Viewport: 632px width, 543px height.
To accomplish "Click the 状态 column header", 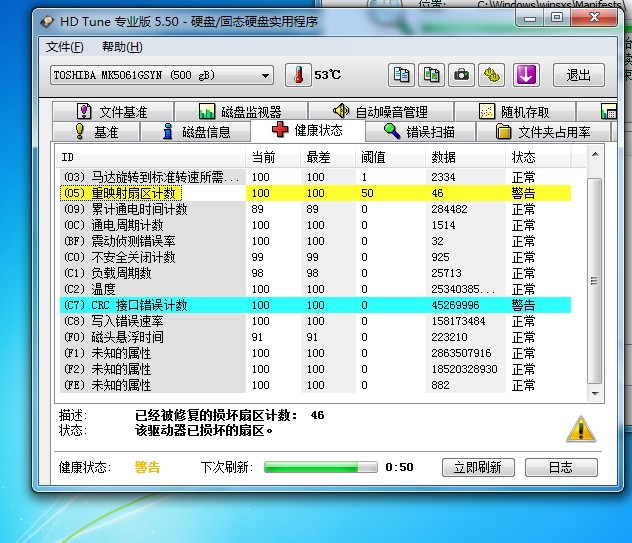I will [538, 157].
